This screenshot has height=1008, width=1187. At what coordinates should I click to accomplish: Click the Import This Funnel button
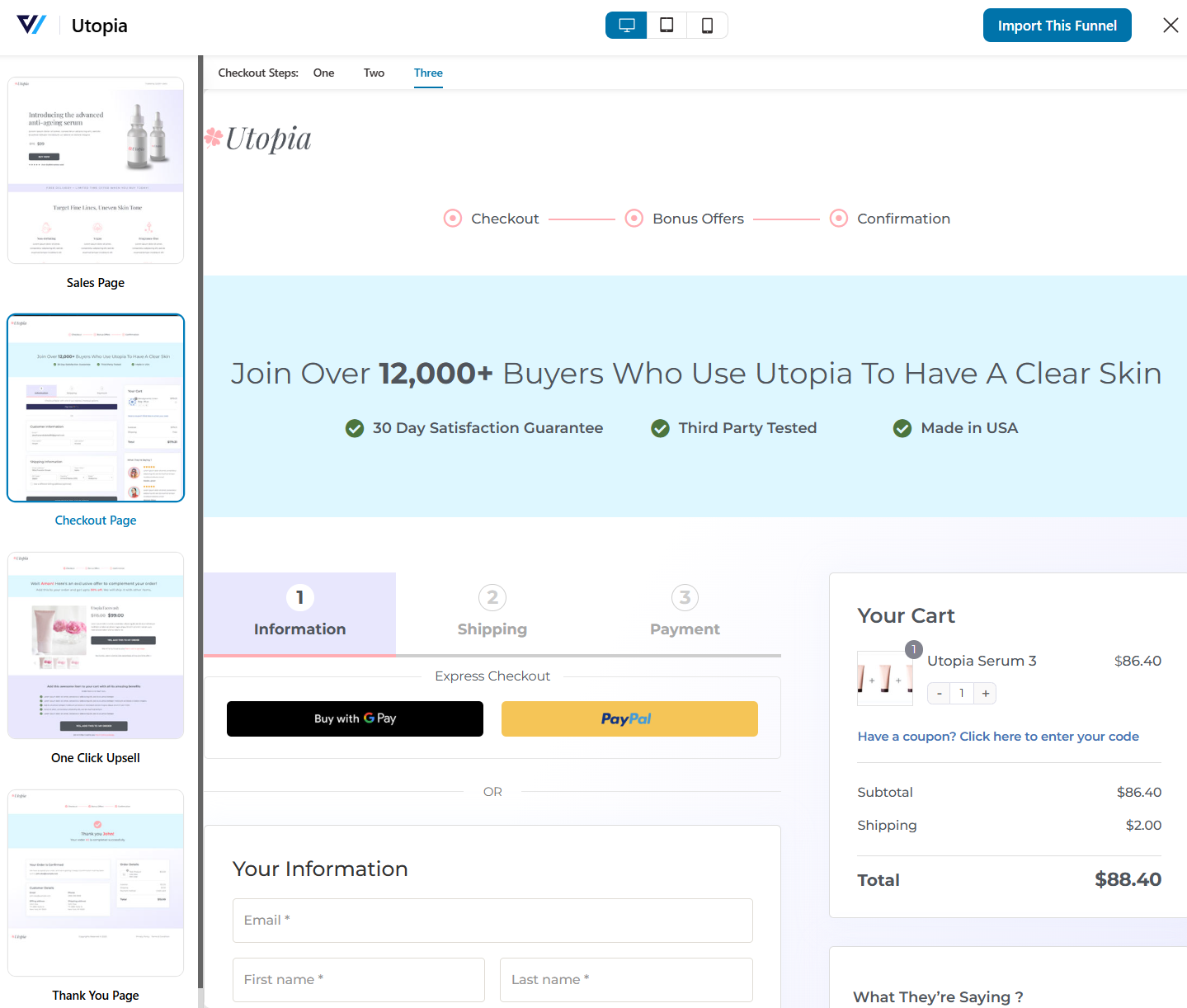(x=1057, y=26)
